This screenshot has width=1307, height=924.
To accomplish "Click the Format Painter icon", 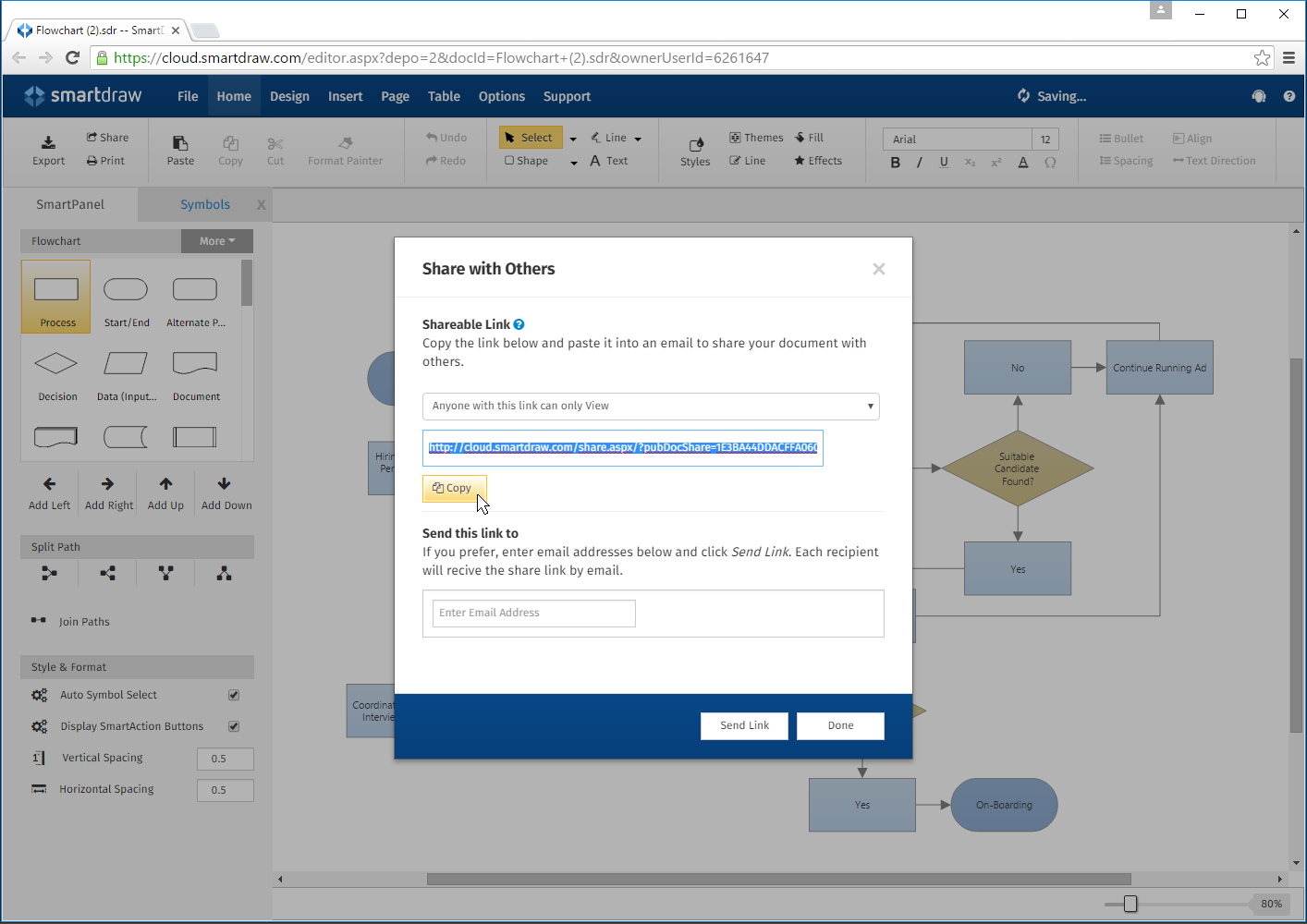I will [345, 146].
